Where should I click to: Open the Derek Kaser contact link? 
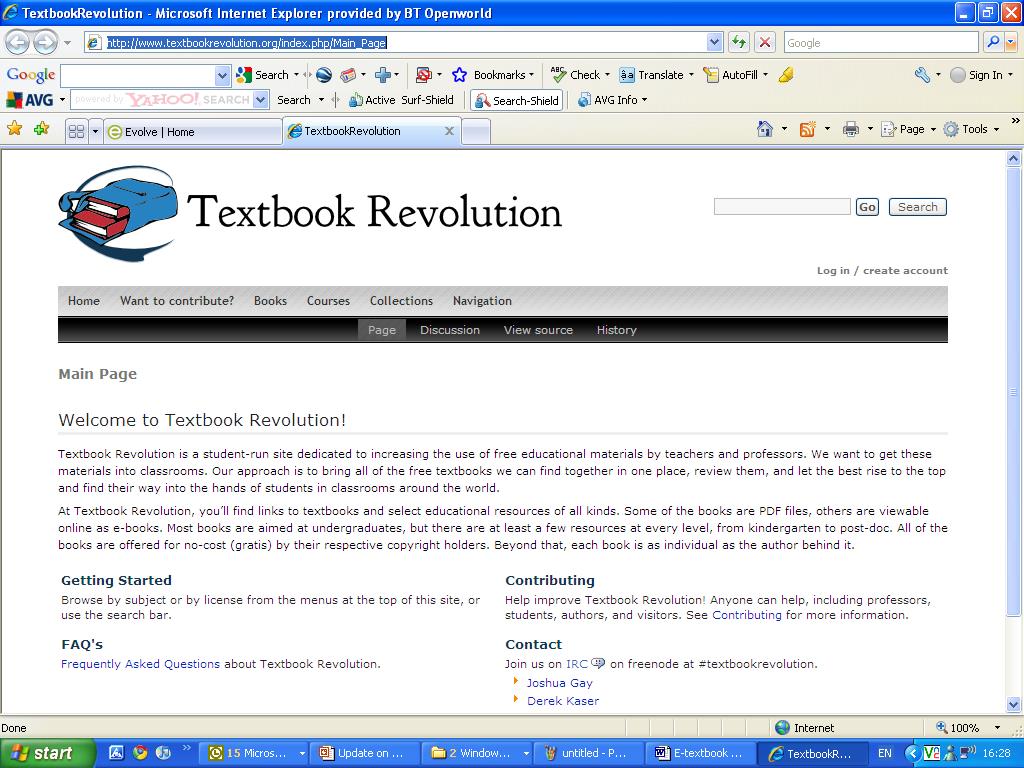[x=563, y=701]
